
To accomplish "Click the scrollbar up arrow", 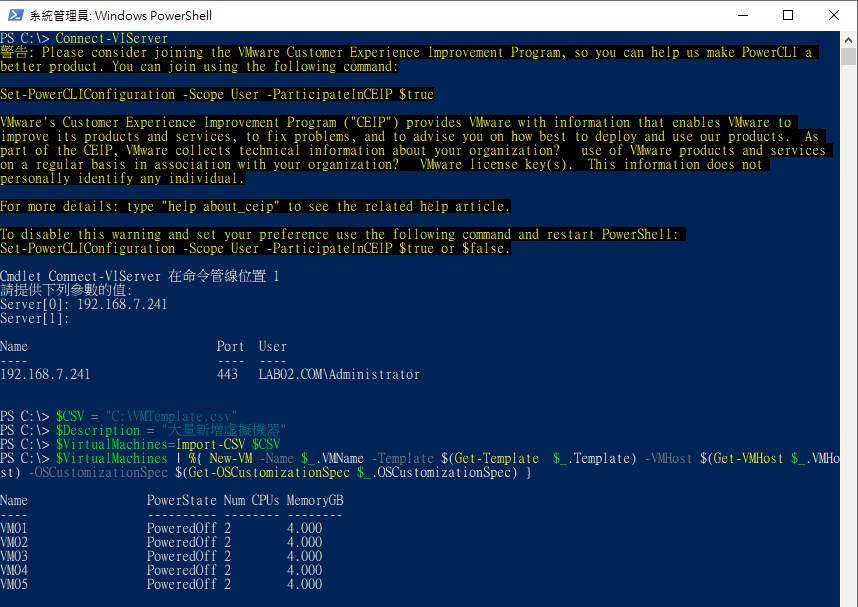I will [x=849, y=39].
